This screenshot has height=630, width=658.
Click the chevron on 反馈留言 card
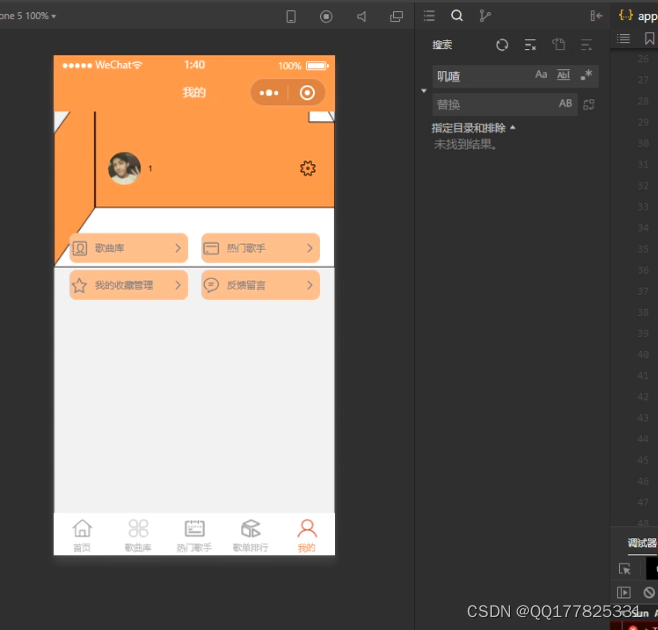coord(310,285)
